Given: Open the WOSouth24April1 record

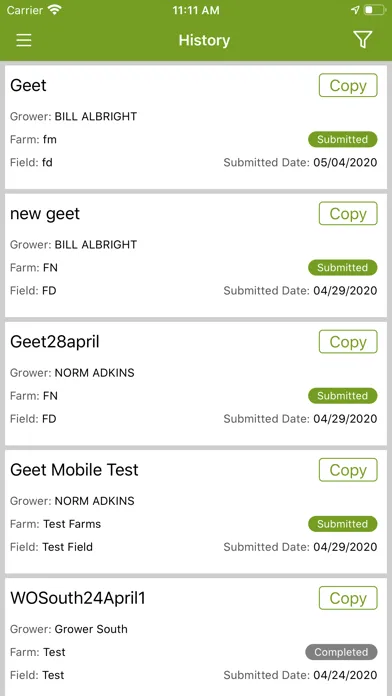Looking at the screenshot, I should tap(196, 637).
